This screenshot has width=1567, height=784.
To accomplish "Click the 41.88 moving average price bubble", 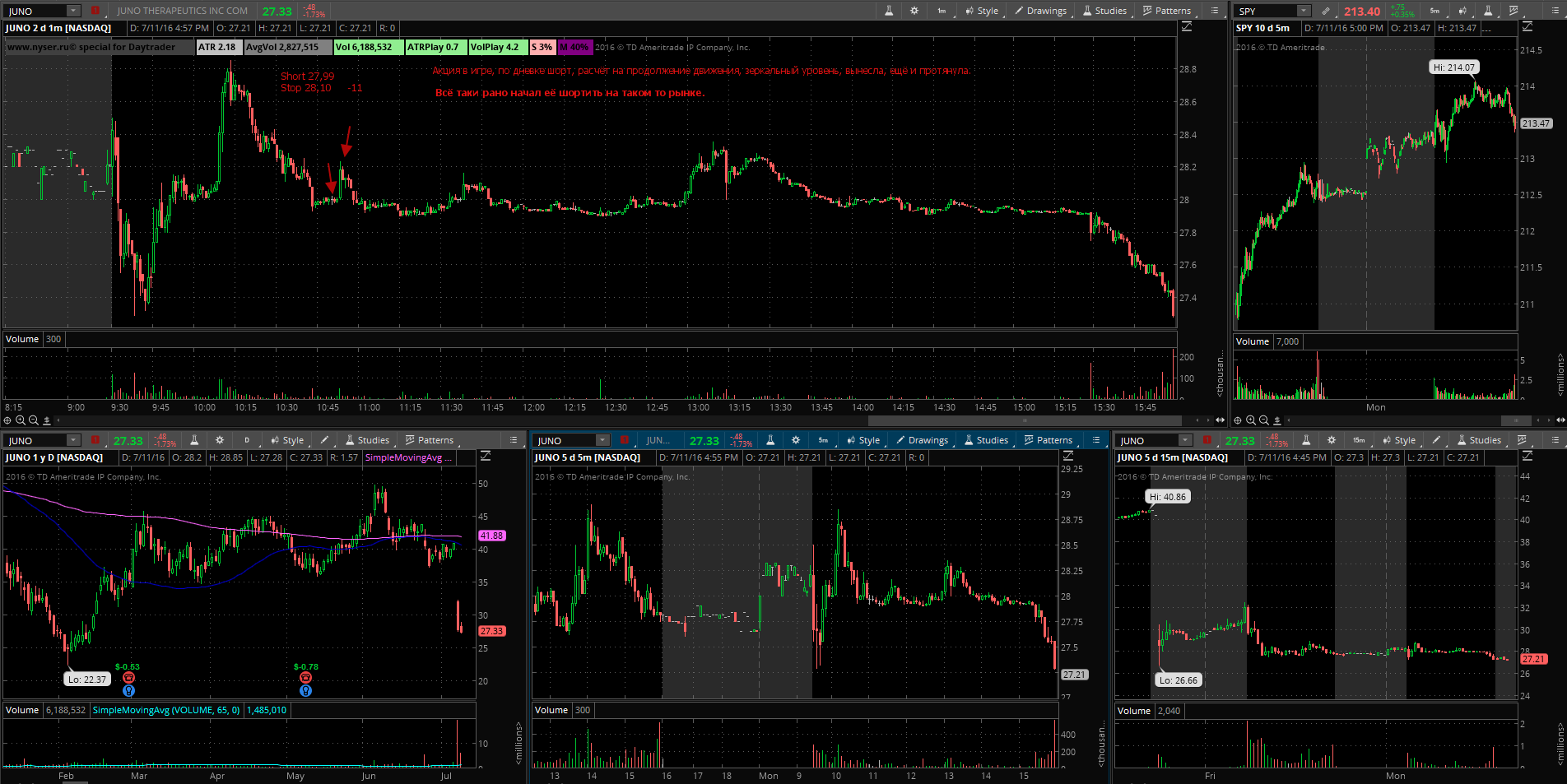I will click(x=492, y=536).
